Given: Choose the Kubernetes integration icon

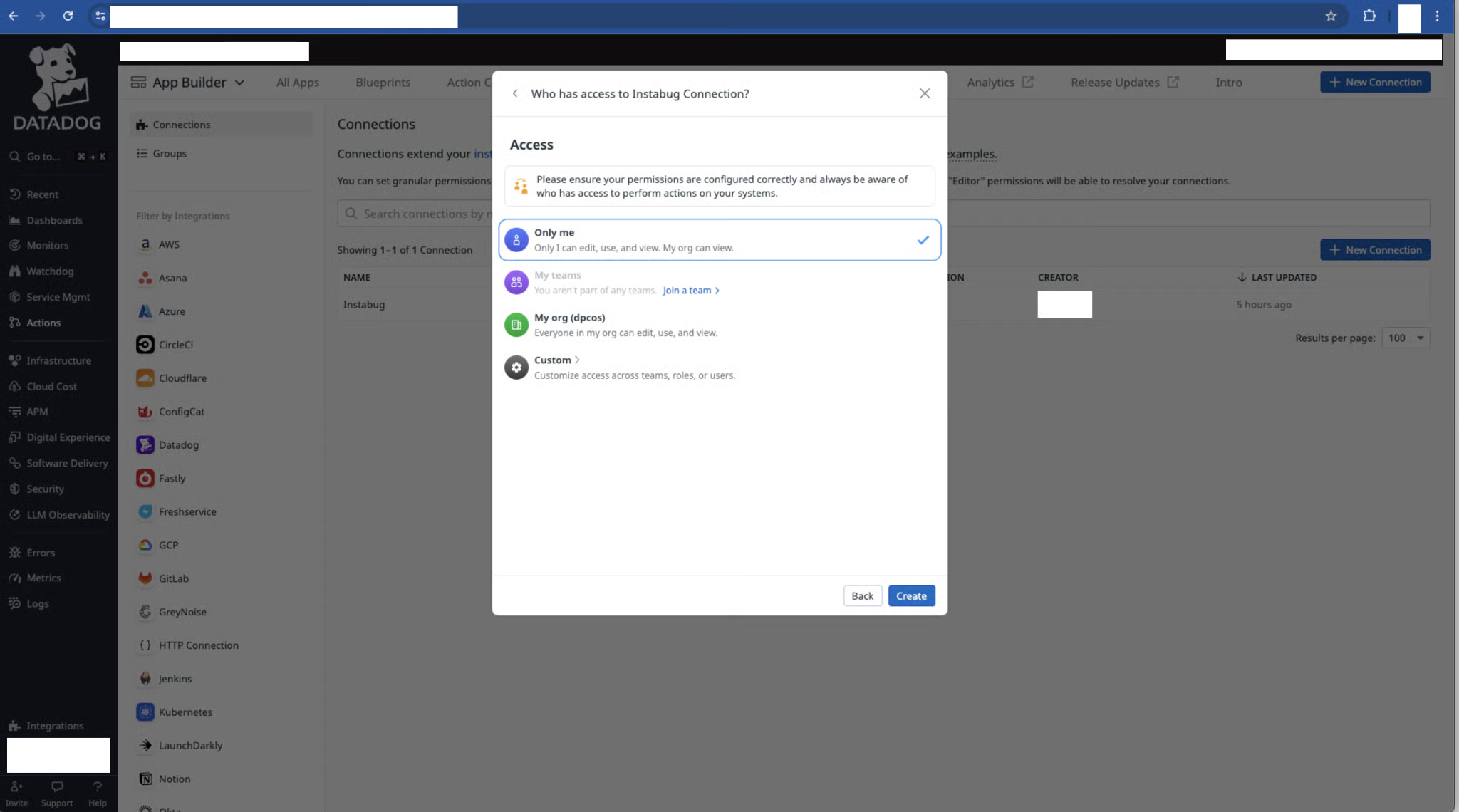Looking at the screenshot, I should click(145, 712).
